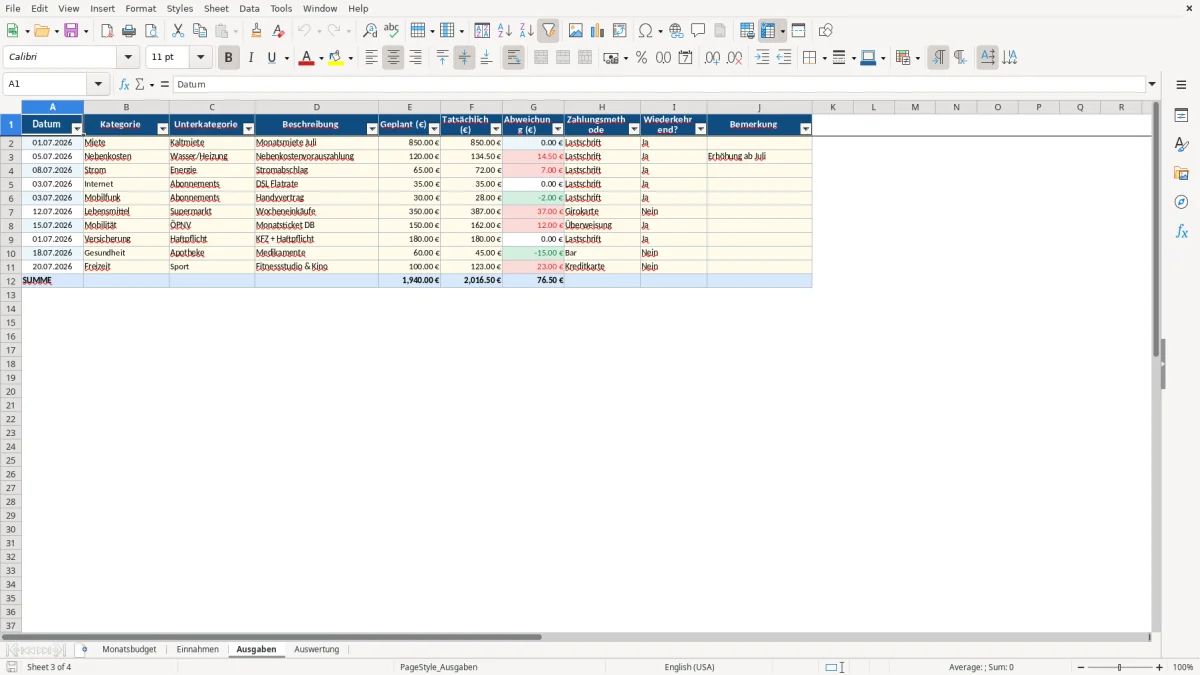Open font size dropdown showing 11 pt

coord(200,58)
